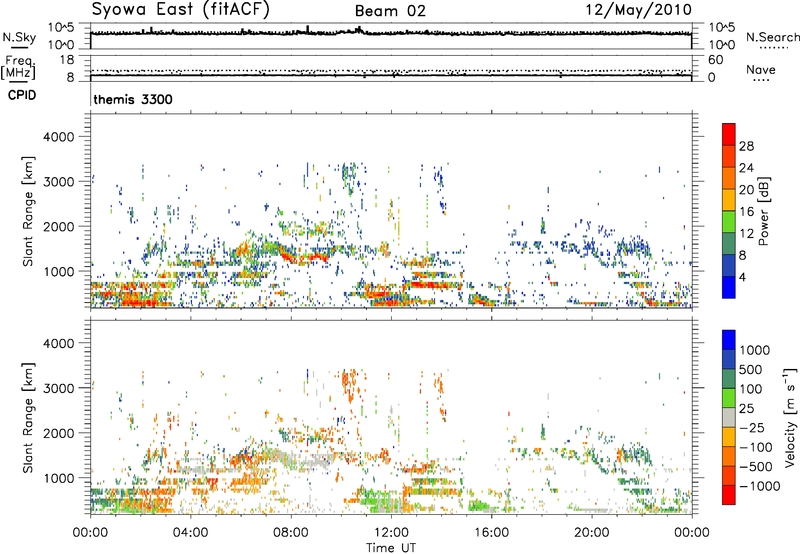
Task: Click the '4000' tick on power panel
Action: (x=58, y=137)
